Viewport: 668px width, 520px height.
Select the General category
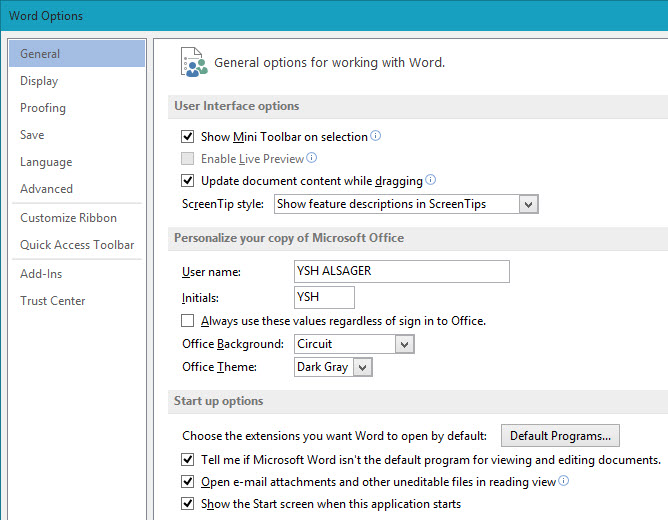(77, 54)
